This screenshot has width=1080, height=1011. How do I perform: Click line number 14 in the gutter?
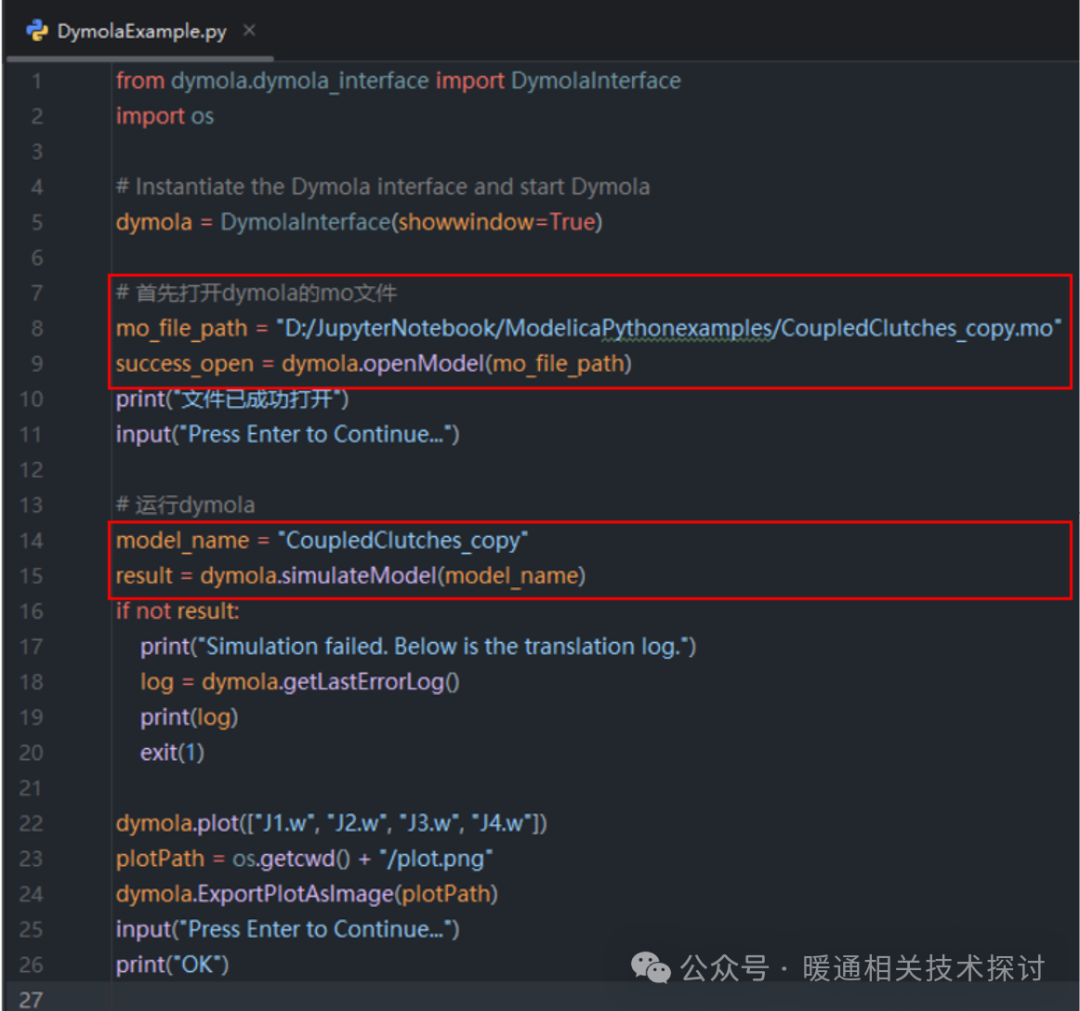pyautogui.click(x=31, y=541)
